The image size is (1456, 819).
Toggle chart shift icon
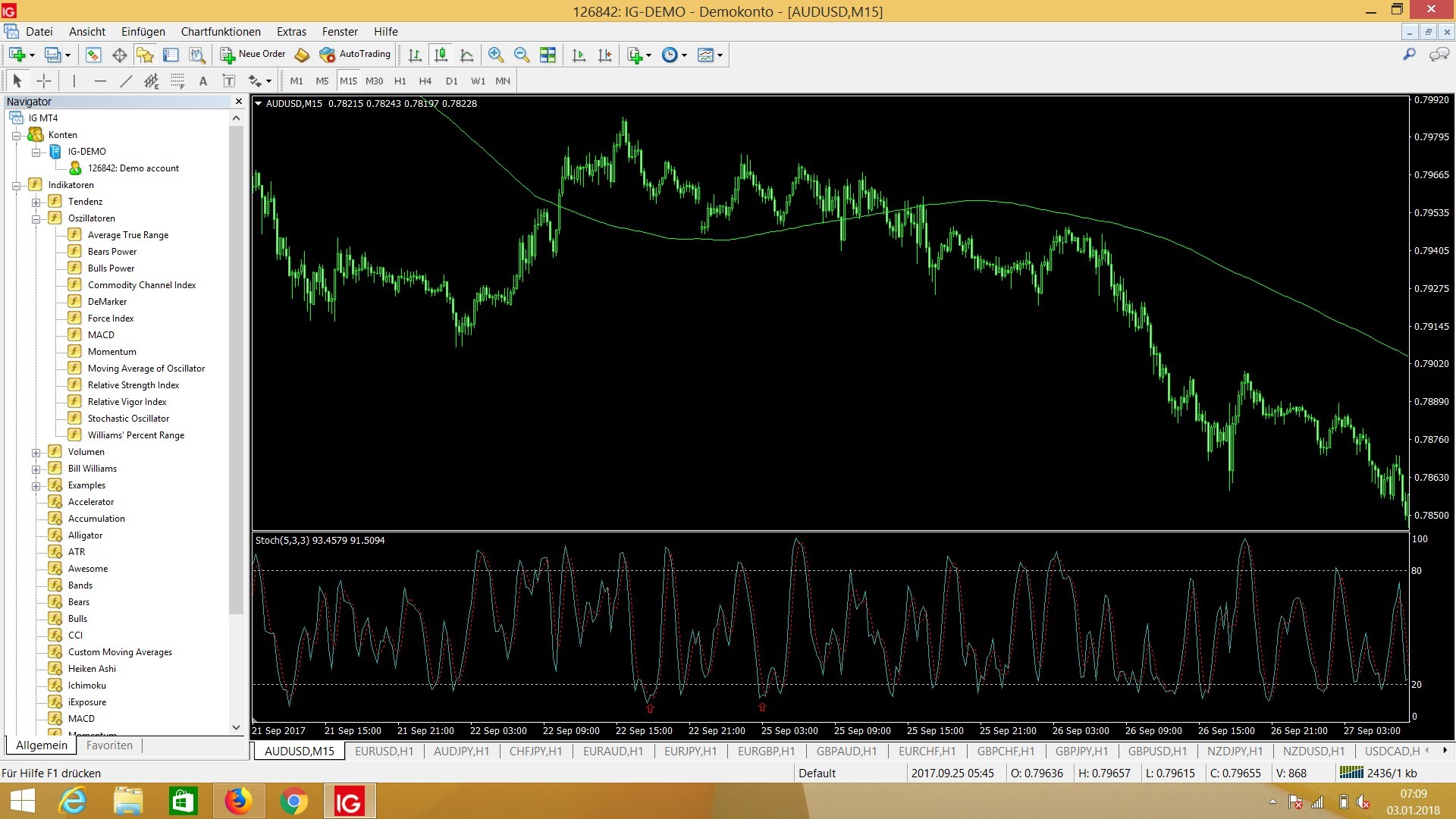(604, 55)
